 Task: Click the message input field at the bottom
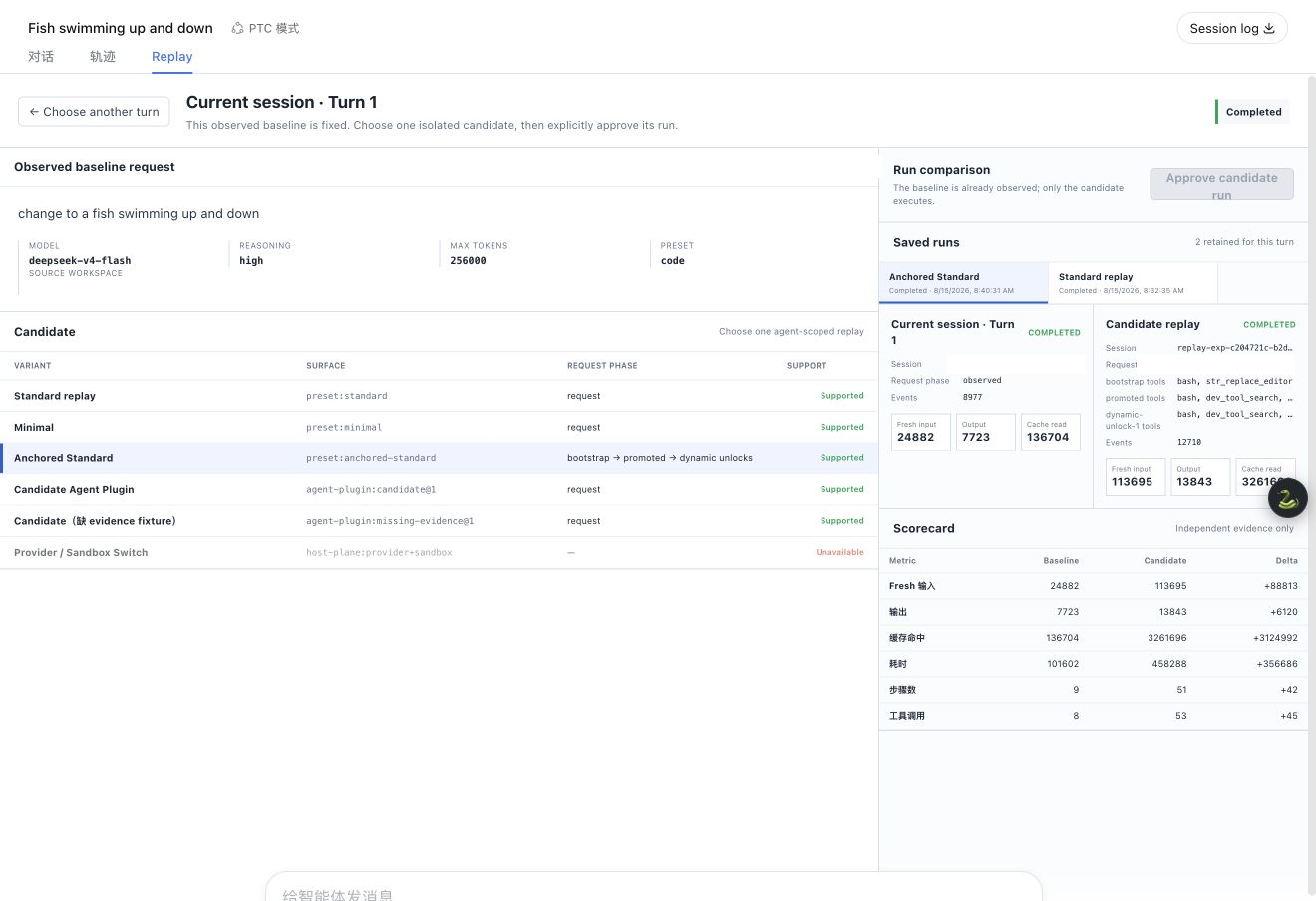click(x=653, y=889)
